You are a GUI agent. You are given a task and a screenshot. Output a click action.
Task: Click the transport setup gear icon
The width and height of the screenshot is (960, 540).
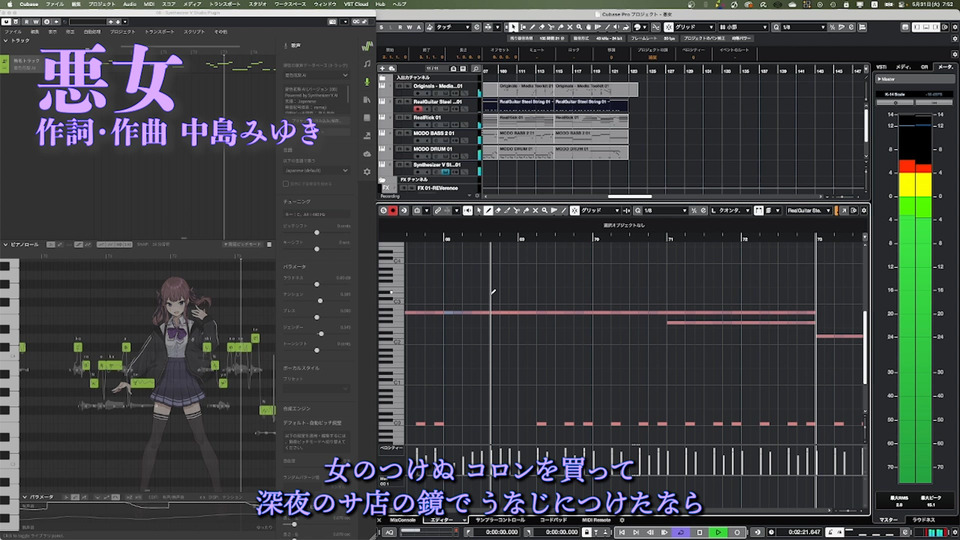pos(954,532)
